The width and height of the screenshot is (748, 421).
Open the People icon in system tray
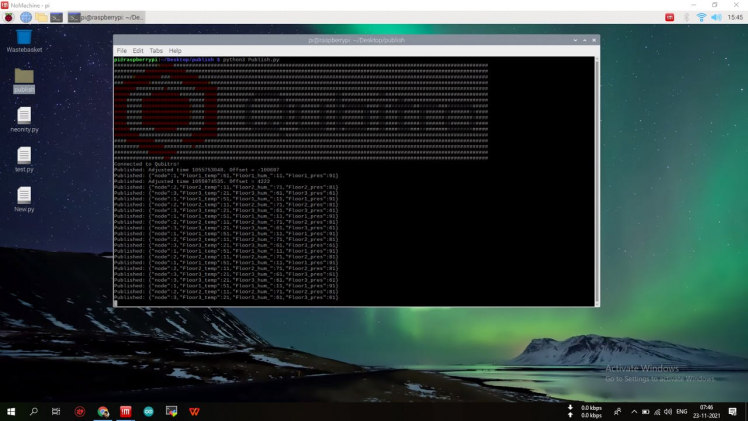click(x=618, y=411)
